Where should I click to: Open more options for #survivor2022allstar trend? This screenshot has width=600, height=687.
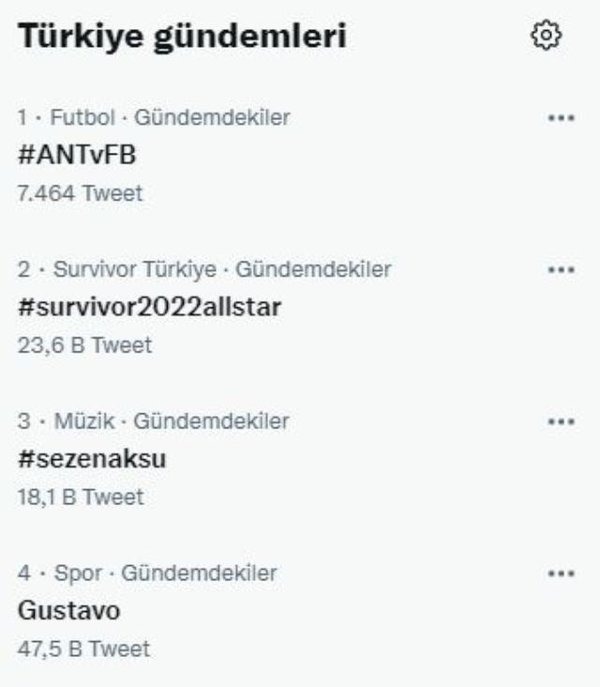point(562,270)
